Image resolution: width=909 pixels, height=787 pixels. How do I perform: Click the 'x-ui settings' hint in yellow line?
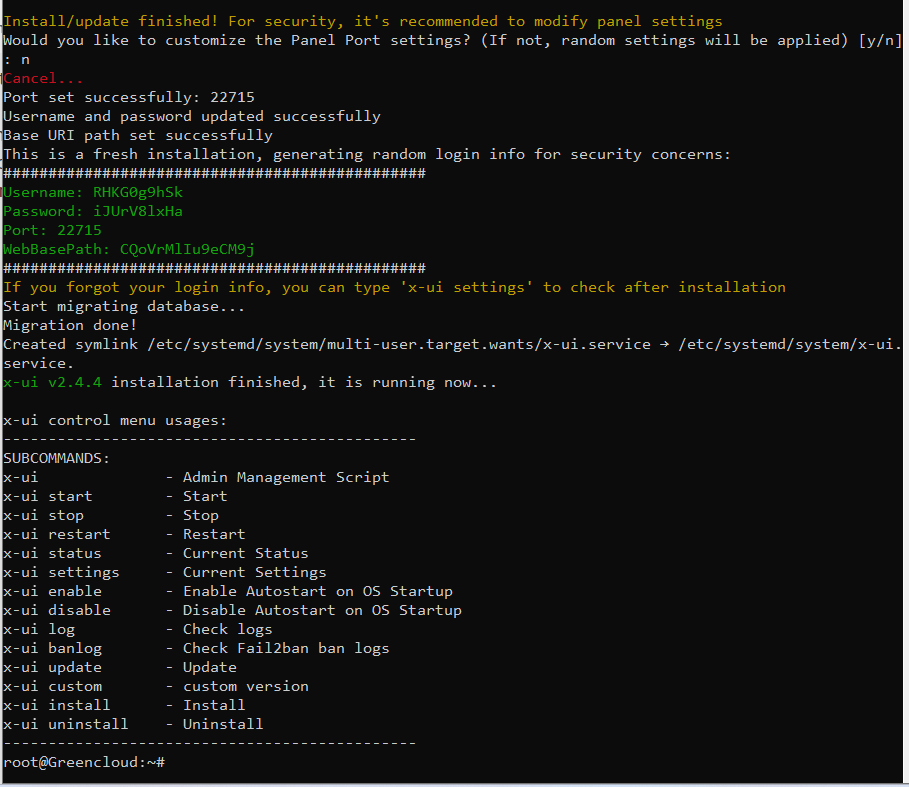coord(466,287)
